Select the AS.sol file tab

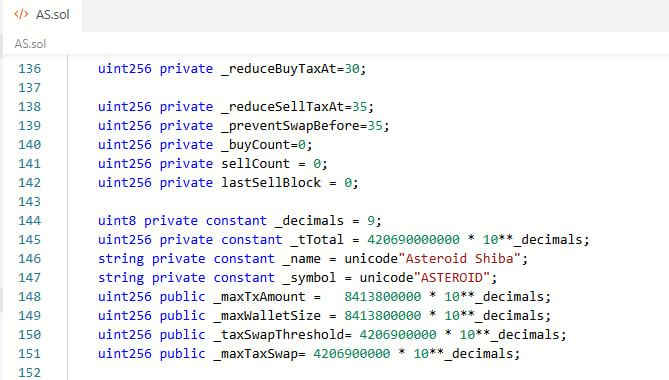(42, 15)
